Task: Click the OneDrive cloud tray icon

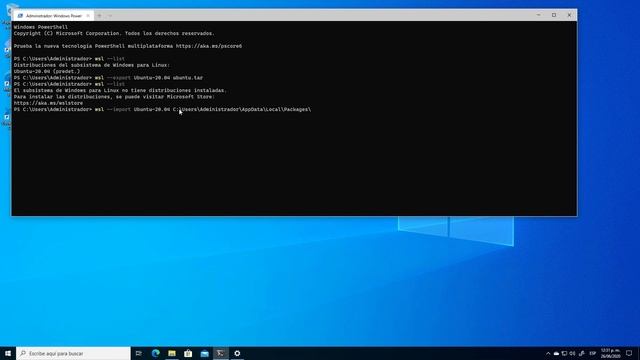Action: pos(556,353)
